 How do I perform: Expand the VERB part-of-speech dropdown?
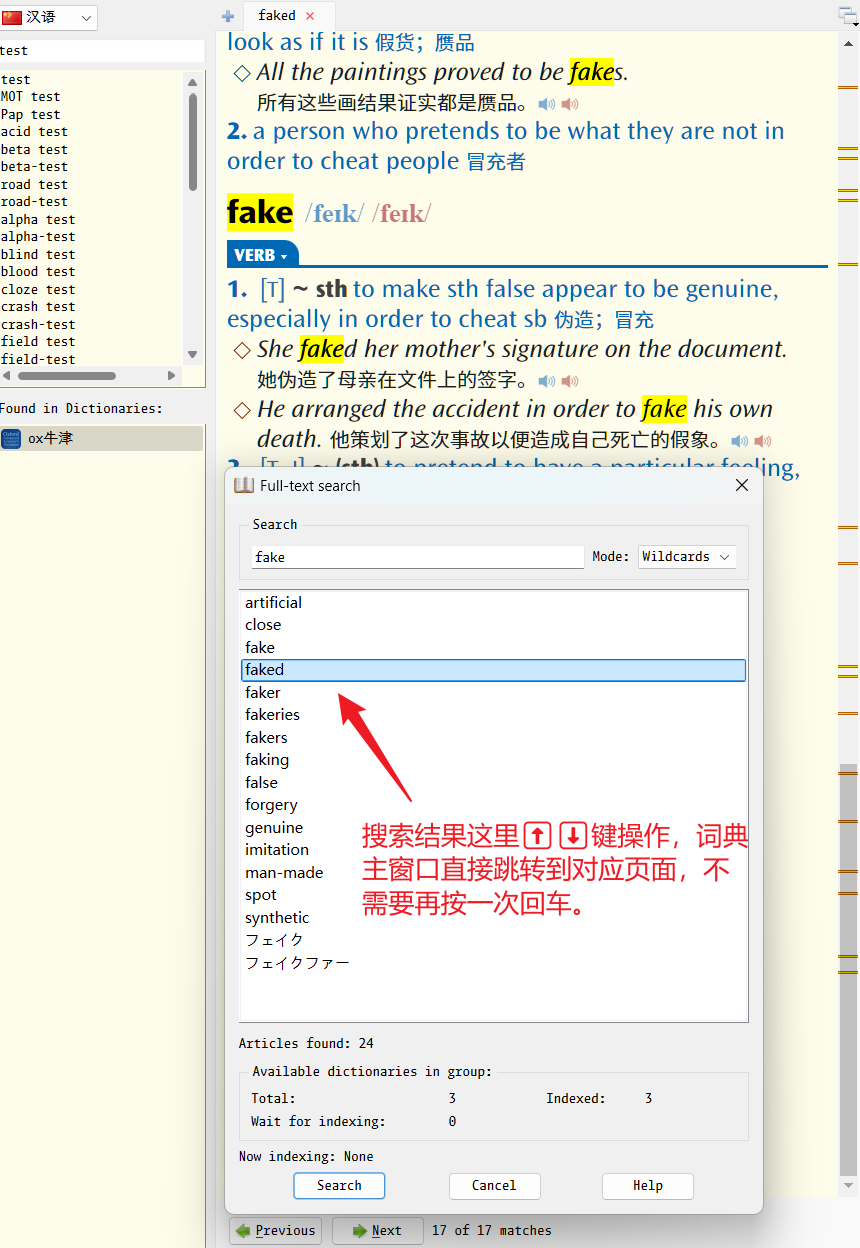click(261, 256)
